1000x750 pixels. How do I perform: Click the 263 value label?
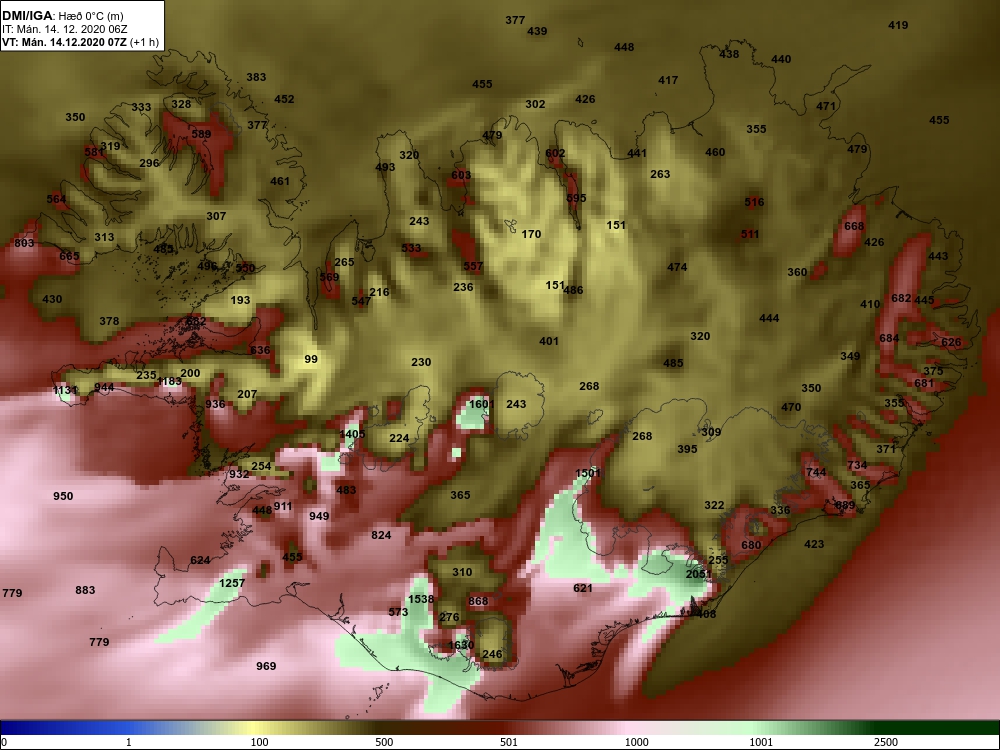tap(660, 174)
